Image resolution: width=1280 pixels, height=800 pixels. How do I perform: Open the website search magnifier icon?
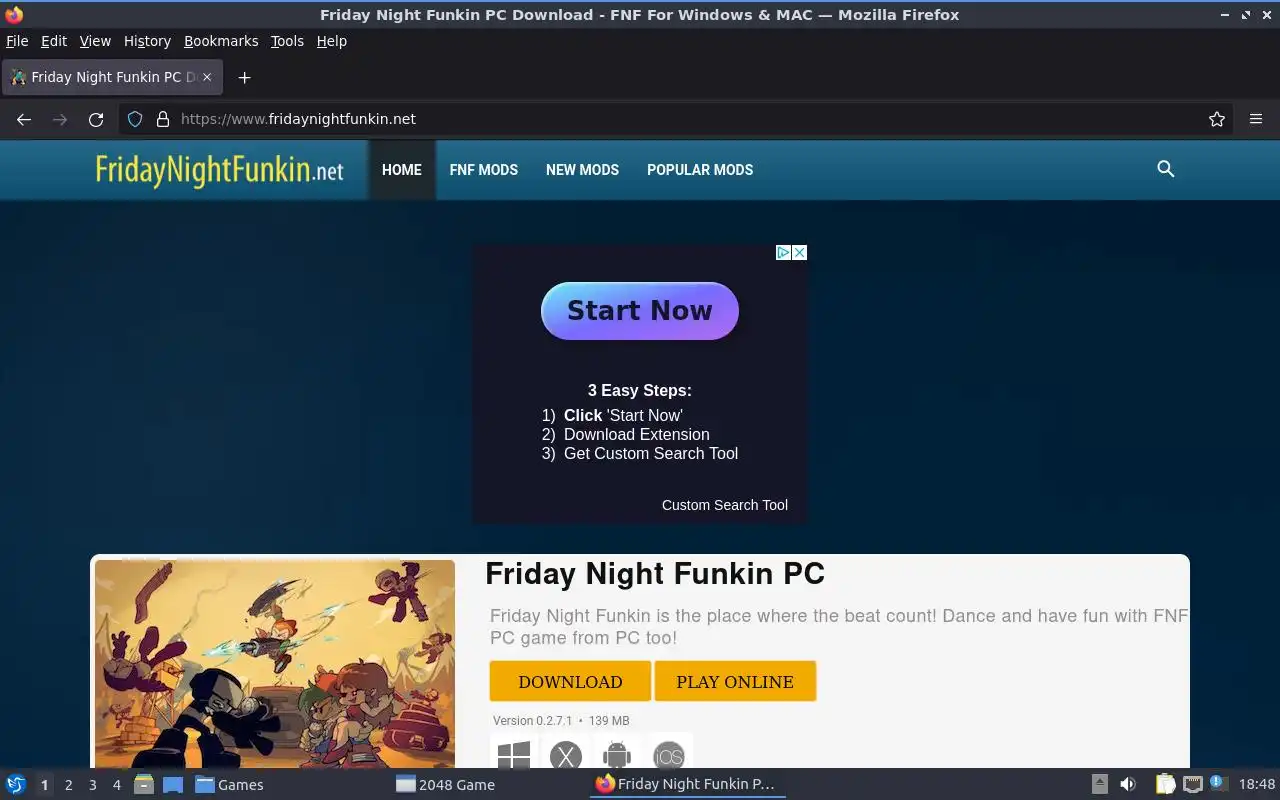click(1165, 169)
